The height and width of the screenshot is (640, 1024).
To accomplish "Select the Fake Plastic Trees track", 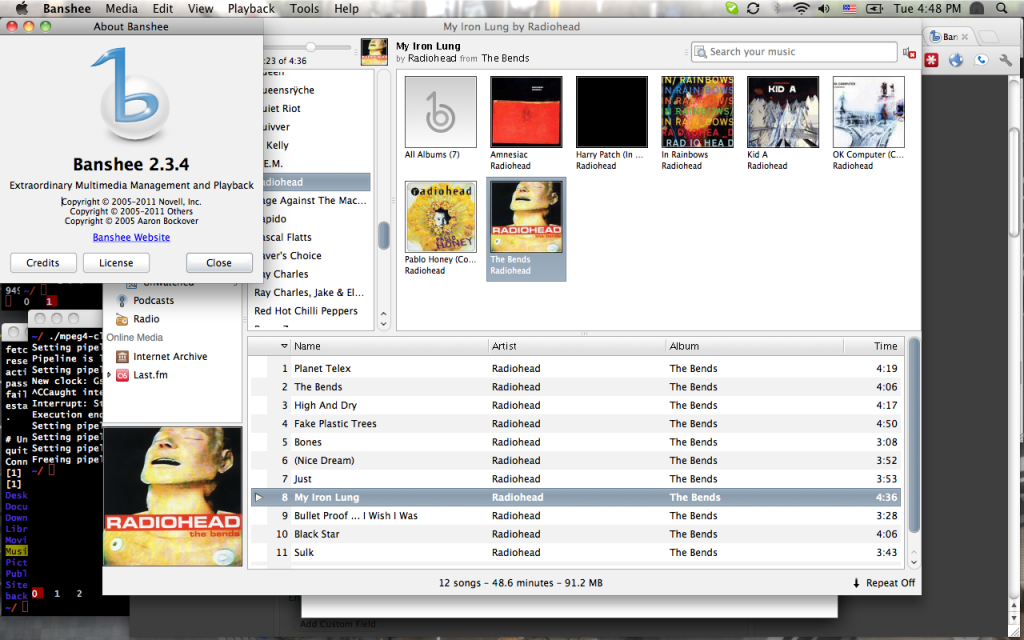I will [576, 424].
